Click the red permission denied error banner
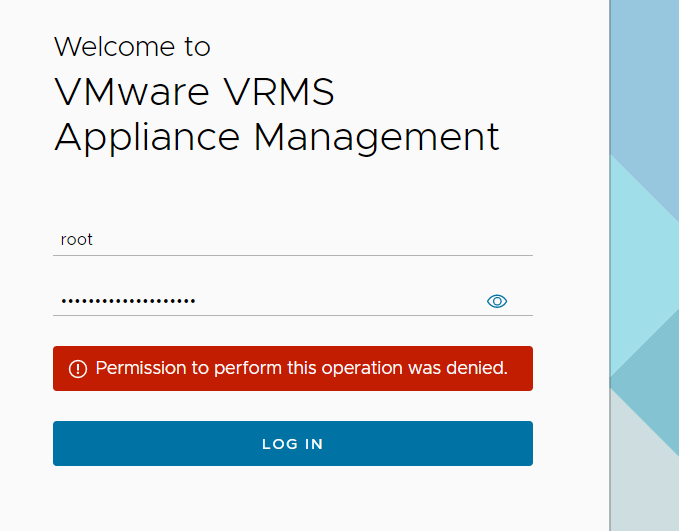Image resolution: width=679 pixels, height=531 pixels. pyautogui.click(x=292, y=368)
